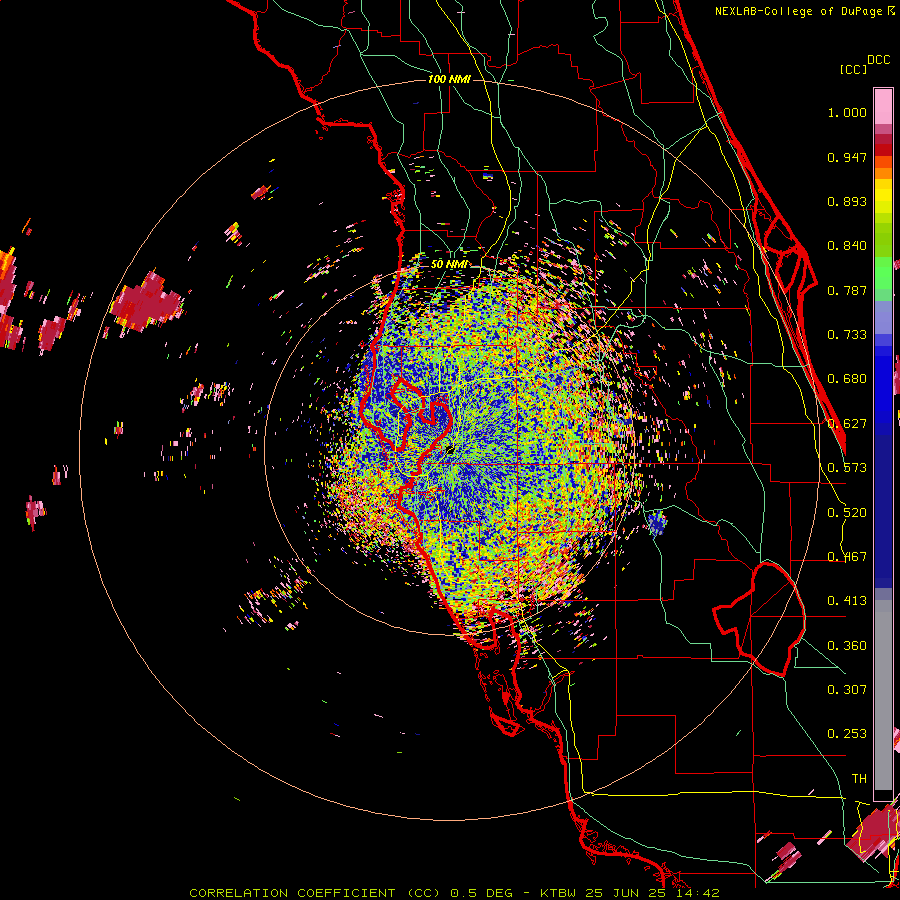Click the 0.413 scale value
The width and height of the screenshot is (900, 900).
847,601
